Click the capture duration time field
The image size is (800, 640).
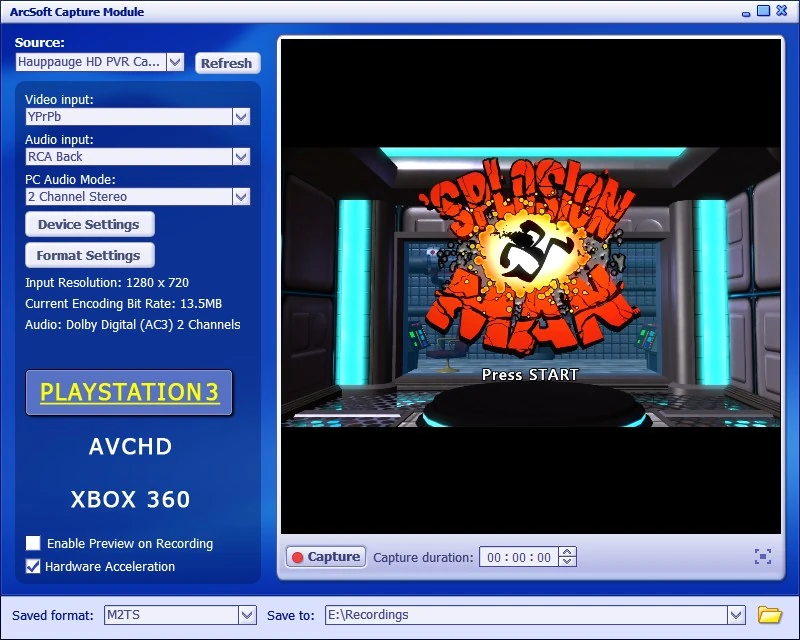(x=519, y=557)
